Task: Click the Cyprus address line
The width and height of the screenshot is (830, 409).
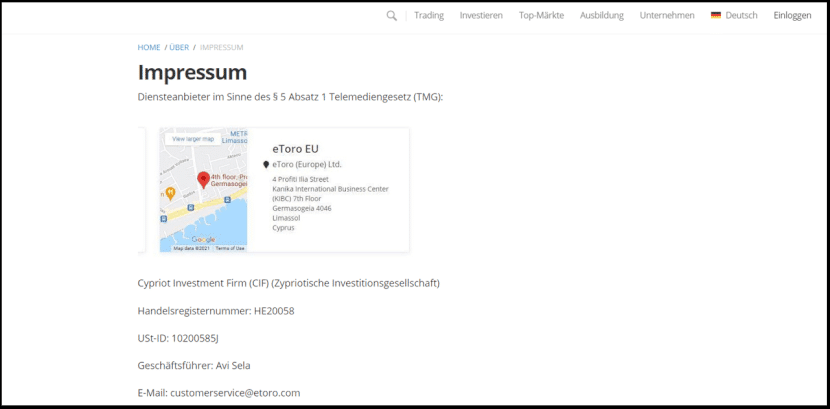Action: click(x=283, y=228)
